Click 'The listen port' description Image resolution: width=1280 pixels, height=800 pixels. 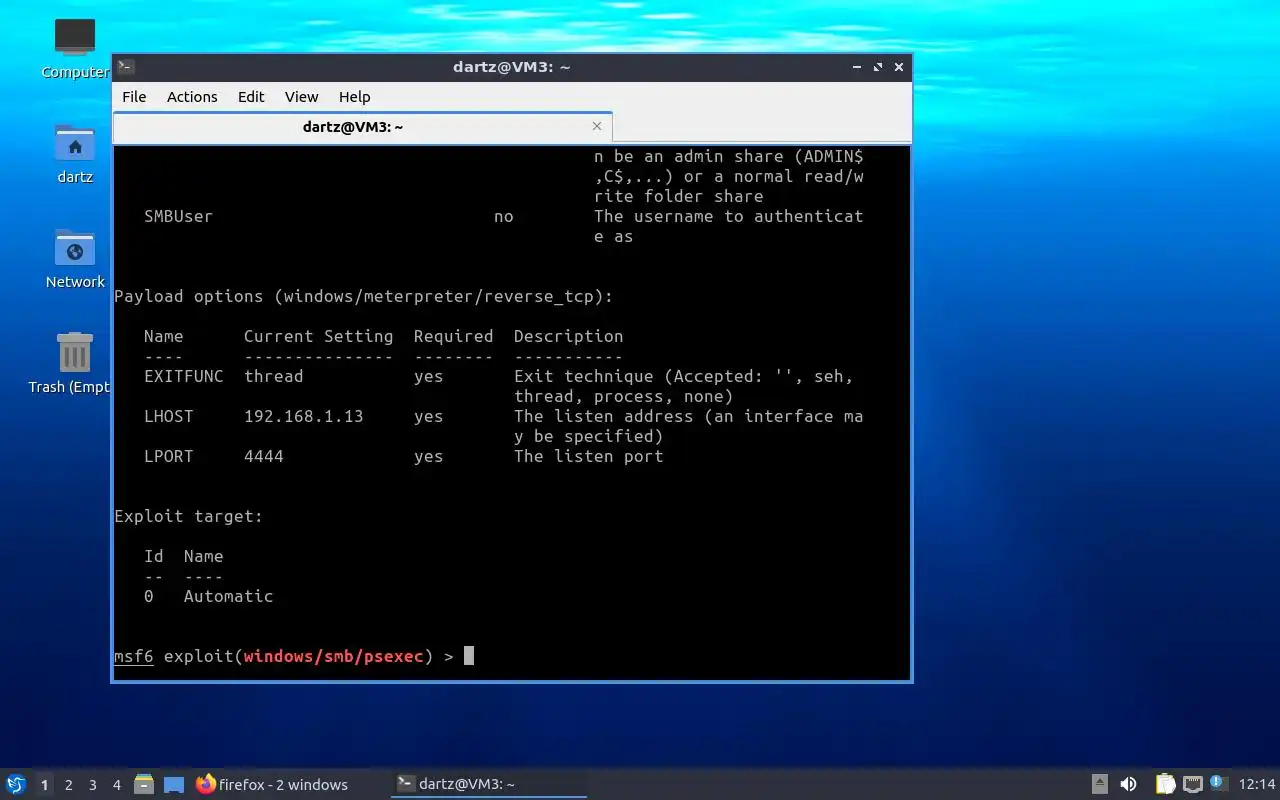coord(589,456)
